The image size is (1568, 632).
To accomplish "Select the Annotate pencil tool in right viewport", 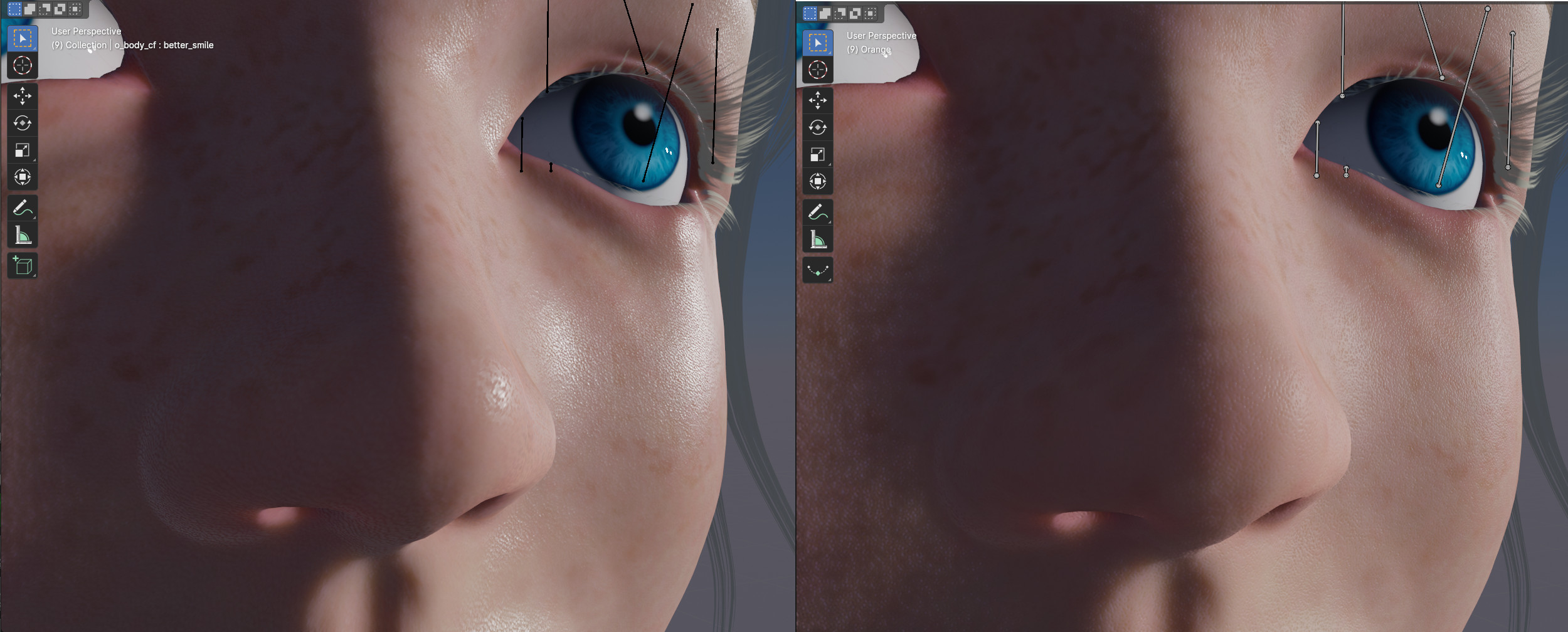I will click(x=818, y=212).
